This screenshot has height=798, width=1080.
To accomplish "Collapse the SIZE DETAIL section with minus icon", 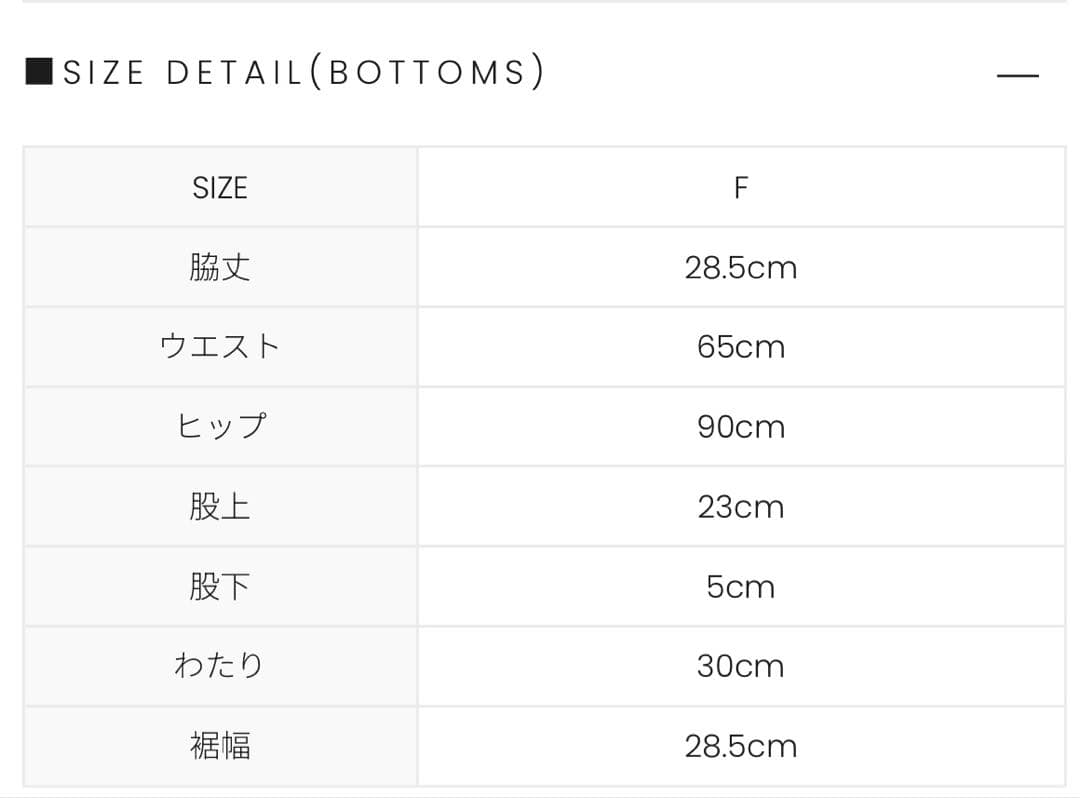I will coord(1018,75).
